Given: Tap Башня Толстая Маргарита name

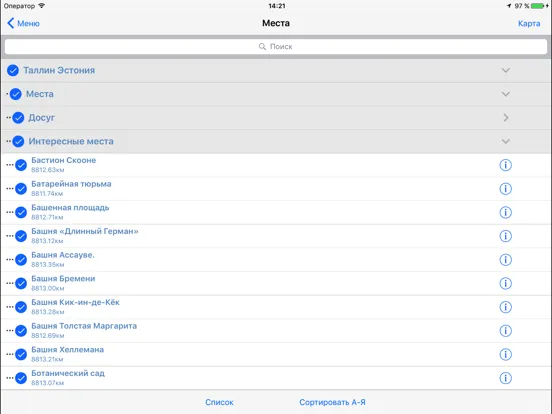Looking at the screenshot, I should pos(84,326).
